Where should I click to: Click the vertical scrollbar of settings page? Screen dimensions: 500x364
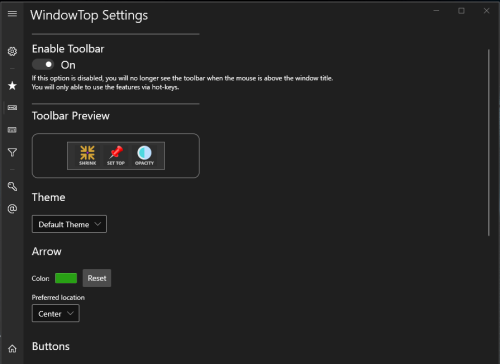pyautogui.click(x=489, y=143)
